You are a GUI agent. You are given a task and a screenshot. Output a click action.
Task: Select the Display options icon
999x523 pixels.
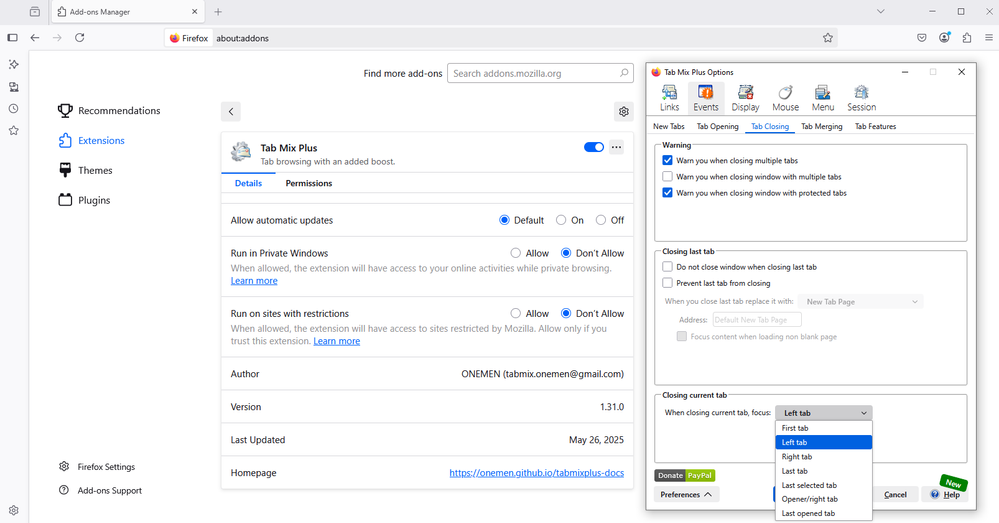point(745,98)
